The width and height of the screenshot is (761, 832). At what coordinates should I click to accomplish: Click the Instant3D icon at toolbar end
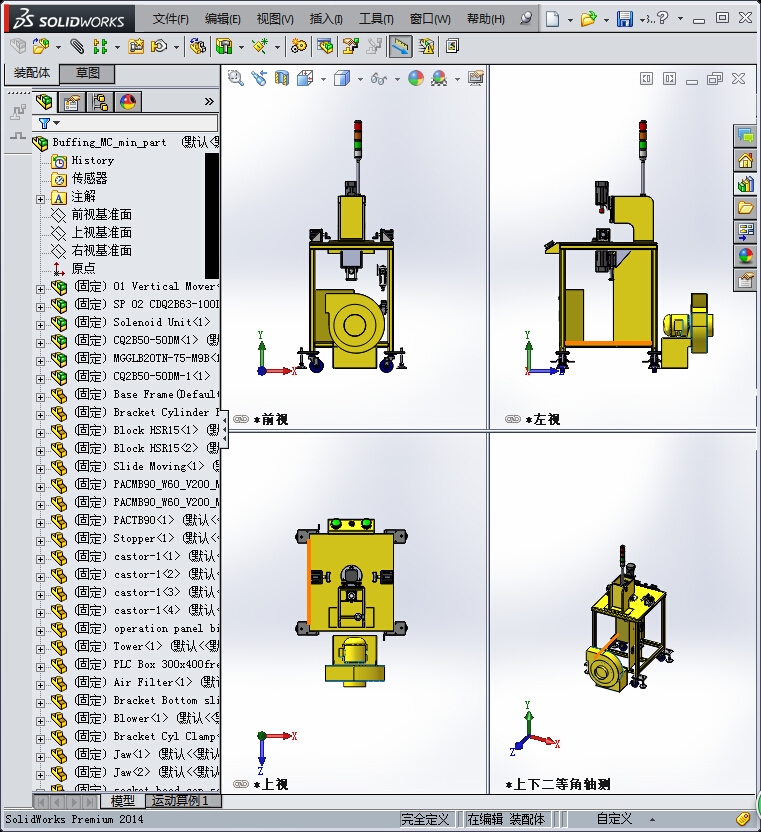(452, 47)
